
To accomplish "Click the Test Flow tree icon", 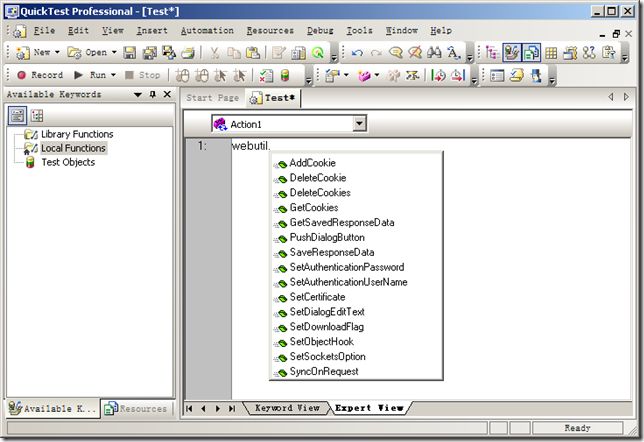I will [x=492, y=53].
